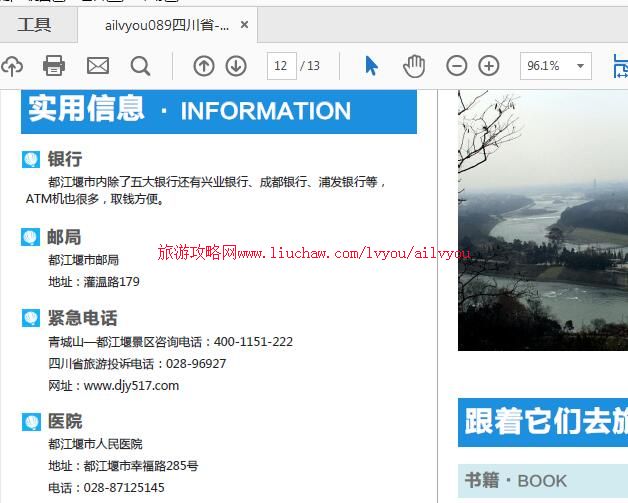Switch to the 工具 tab
This screenshot has height=503, width=628.
(x=34, y=25)
